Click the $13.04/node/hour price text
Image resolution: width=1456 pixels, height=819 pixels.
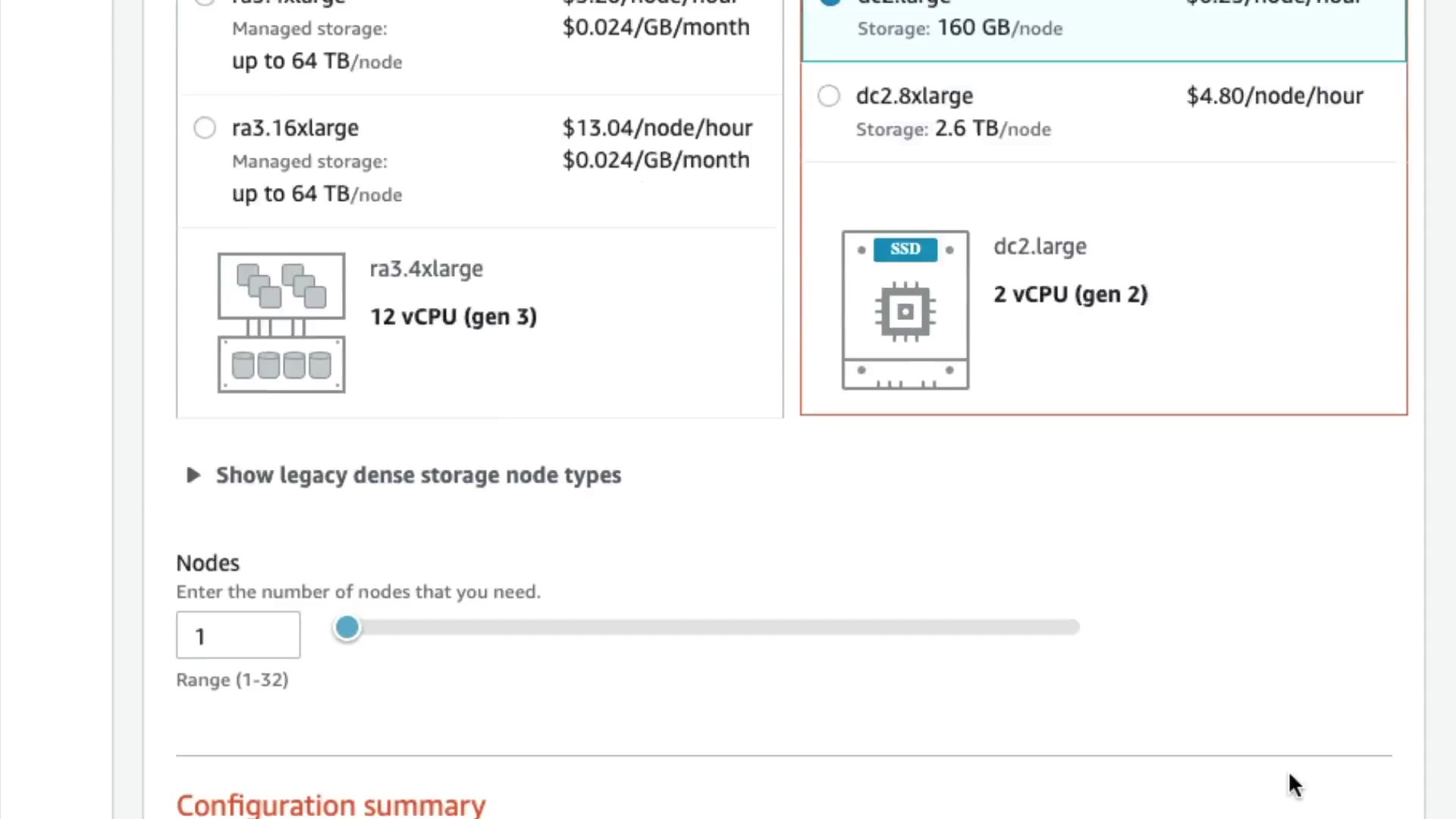click(657, 128)
